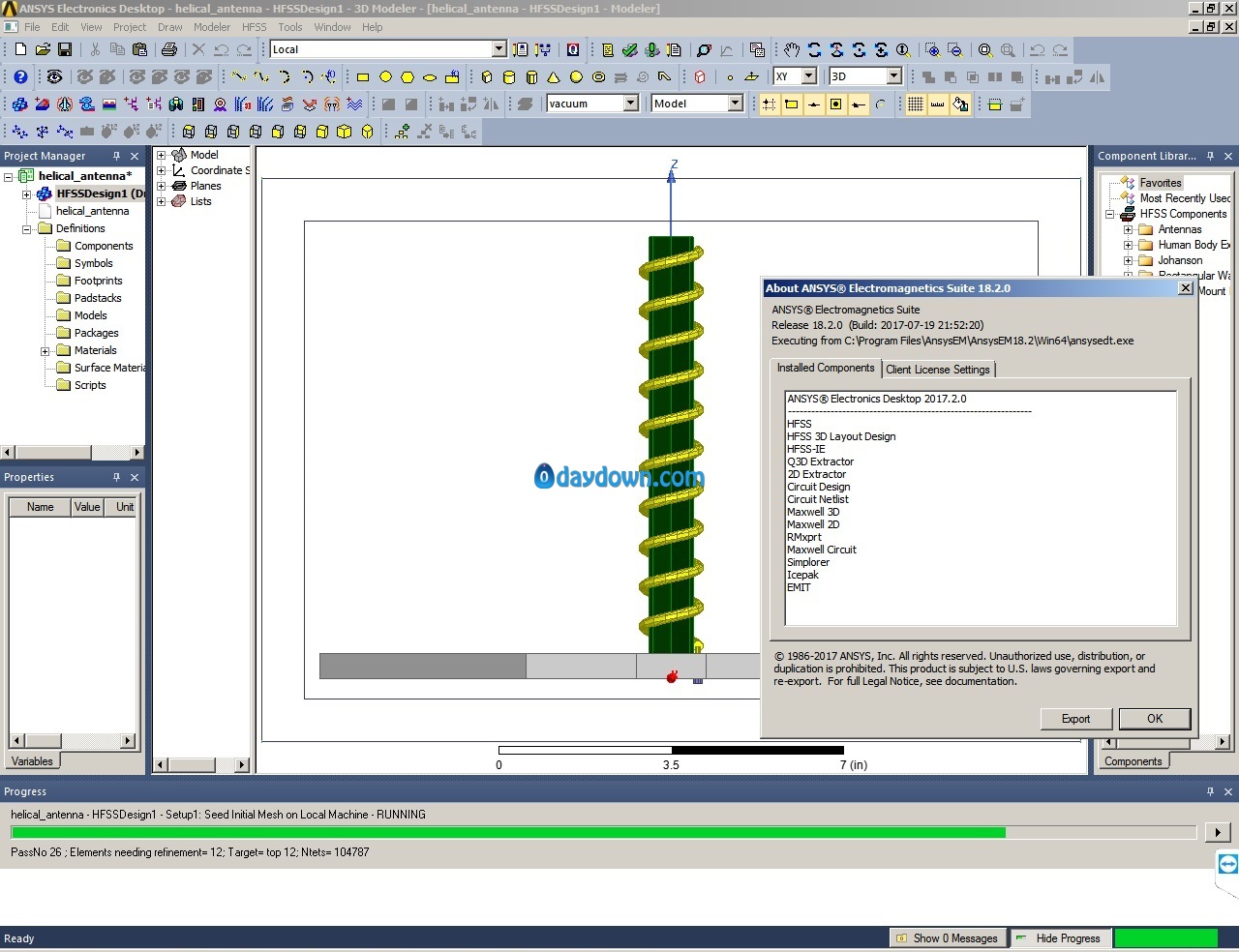Toggle grid visibility button
Image resolution: width=1239 pixels, height=952 pixels.
(x=916, y=104)
